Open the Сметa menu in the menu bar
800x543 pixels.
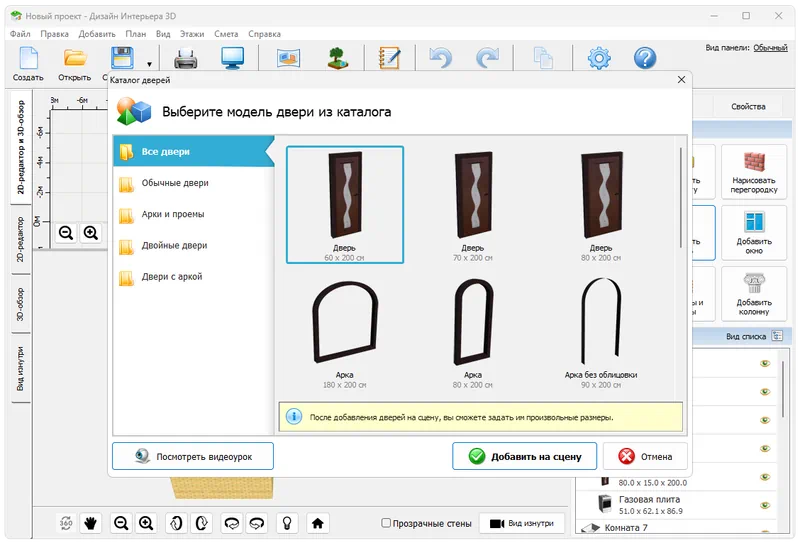point(226,33)
